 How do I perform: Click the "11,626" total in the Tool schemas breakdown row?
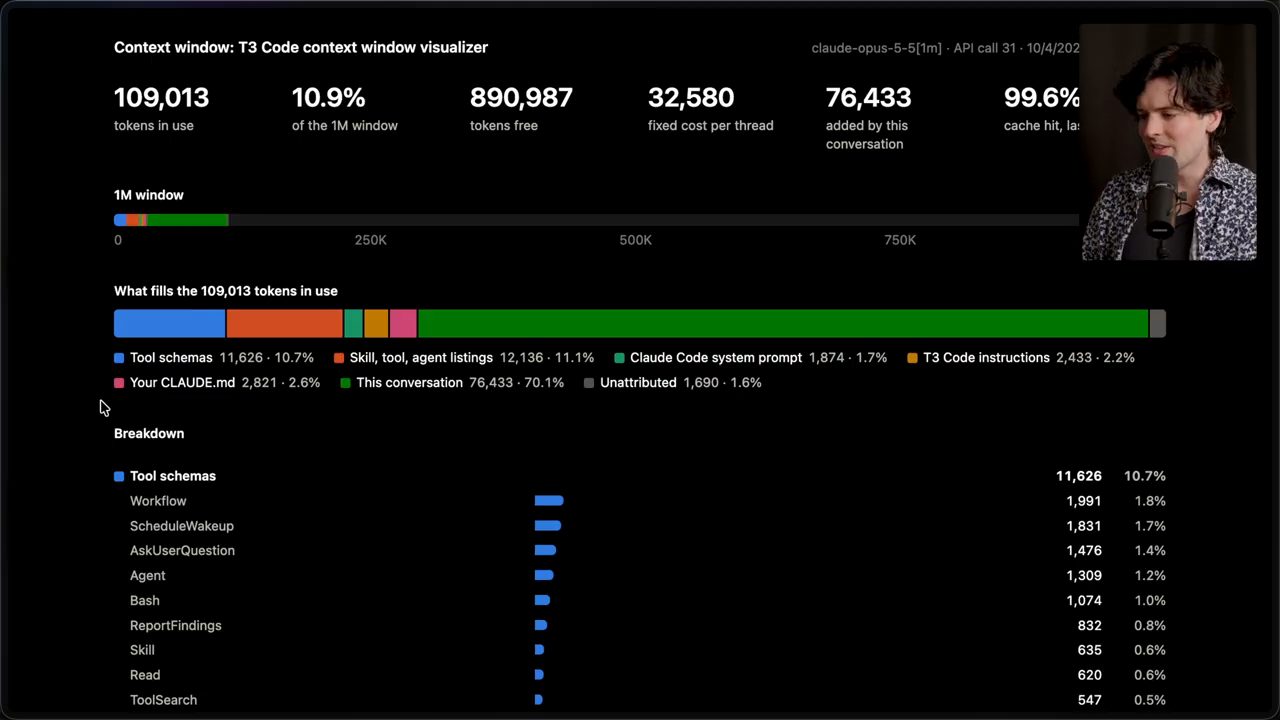tap(1079, 476)
